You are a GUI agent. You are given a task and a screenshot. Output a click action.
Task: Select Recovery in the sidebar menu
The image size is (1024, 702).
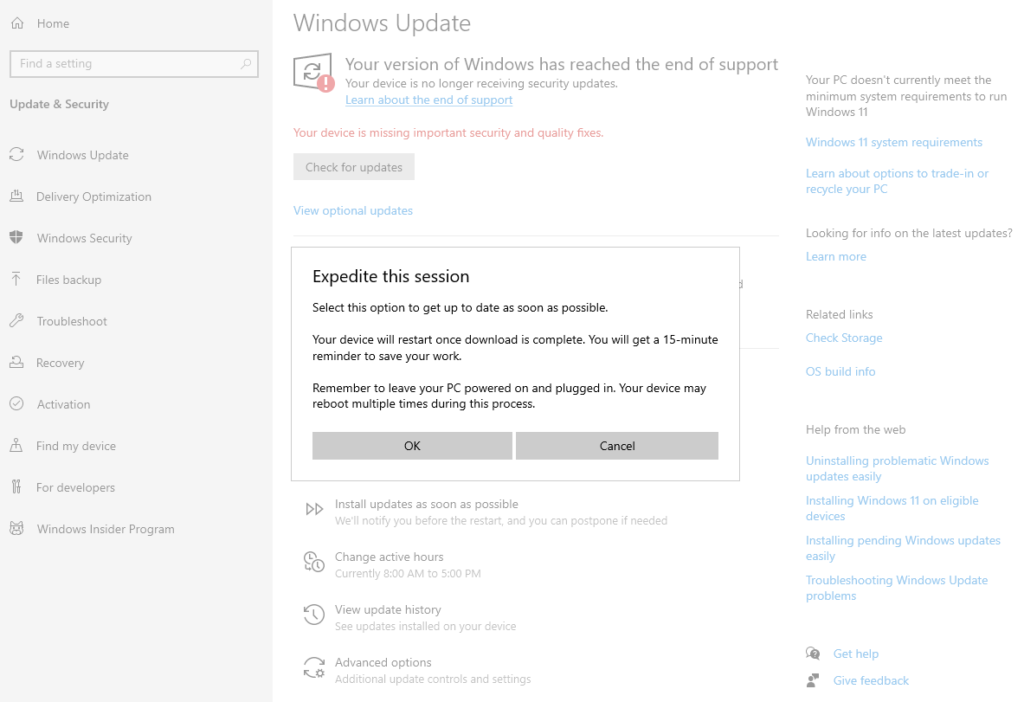coord(60,363)
